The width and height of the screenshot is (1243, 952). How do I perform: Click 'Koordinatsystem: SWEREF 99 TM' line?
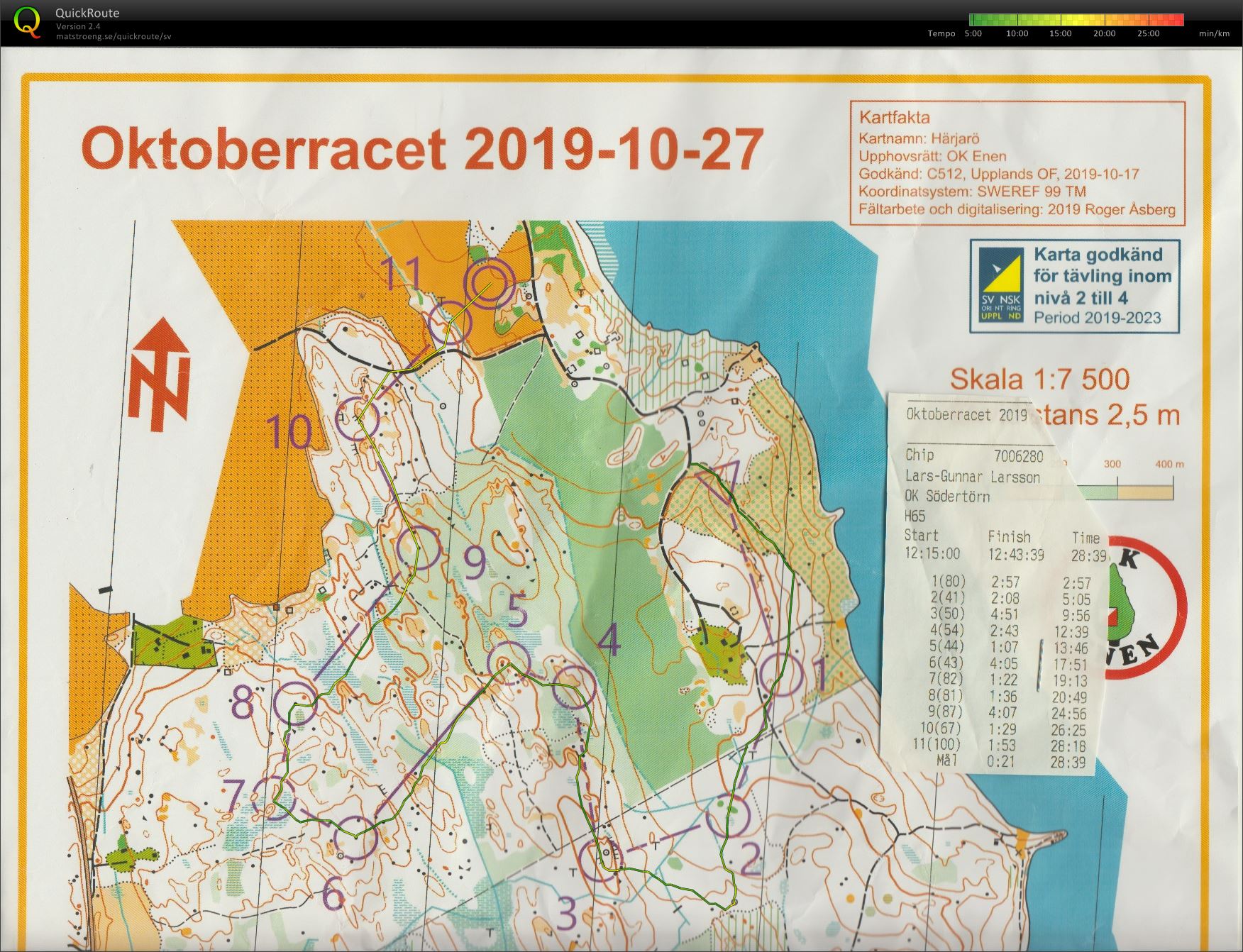[972, 192]
